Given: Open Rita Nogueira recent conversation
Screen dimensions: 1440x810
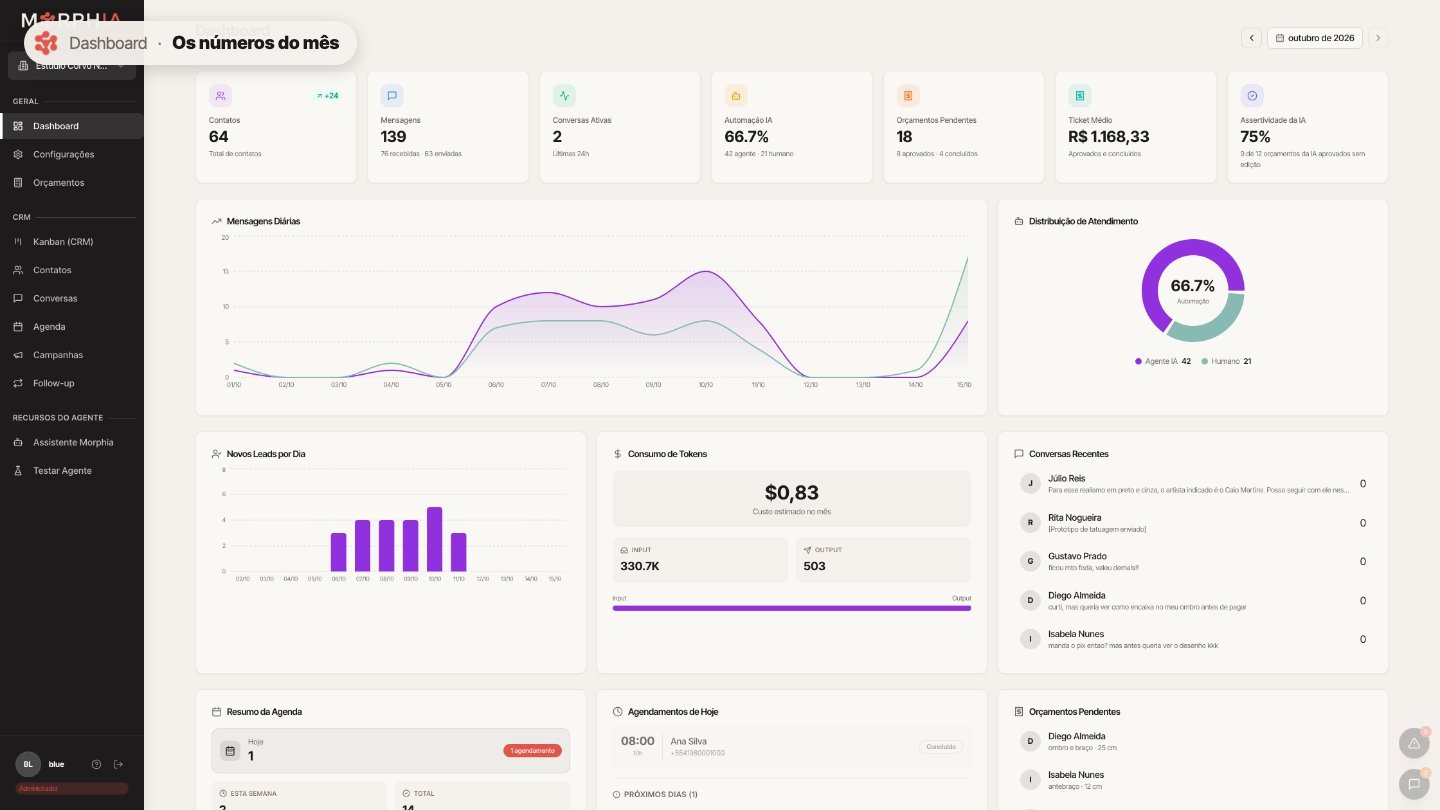Looking at the screenshot, I should (1193, 523).
